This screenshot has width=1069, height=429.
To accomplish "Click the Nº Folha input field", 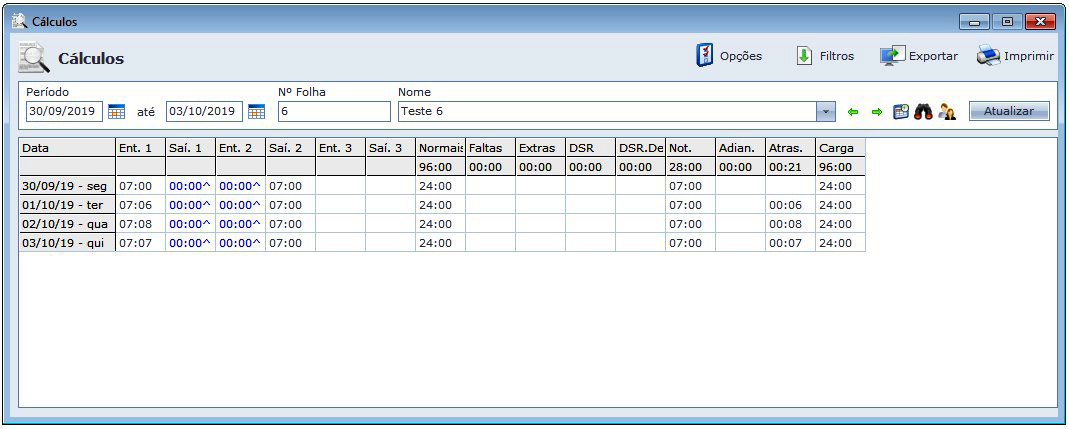I will (334, 111).
